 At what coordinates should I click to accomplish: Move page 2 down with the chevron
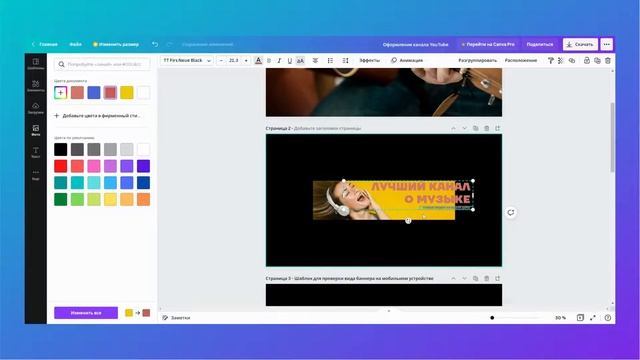tap(464, 128)
